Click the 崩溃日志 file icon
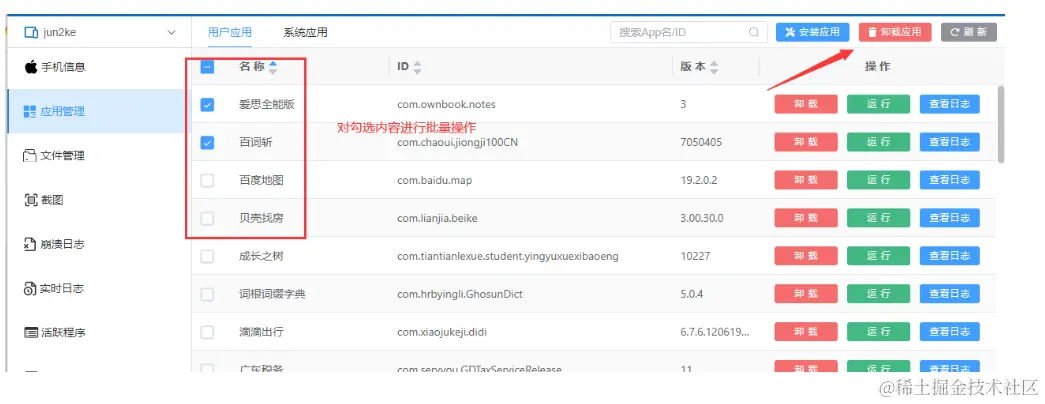The height and width of the screenshot is (404, 1045). (x=29, y=244)
